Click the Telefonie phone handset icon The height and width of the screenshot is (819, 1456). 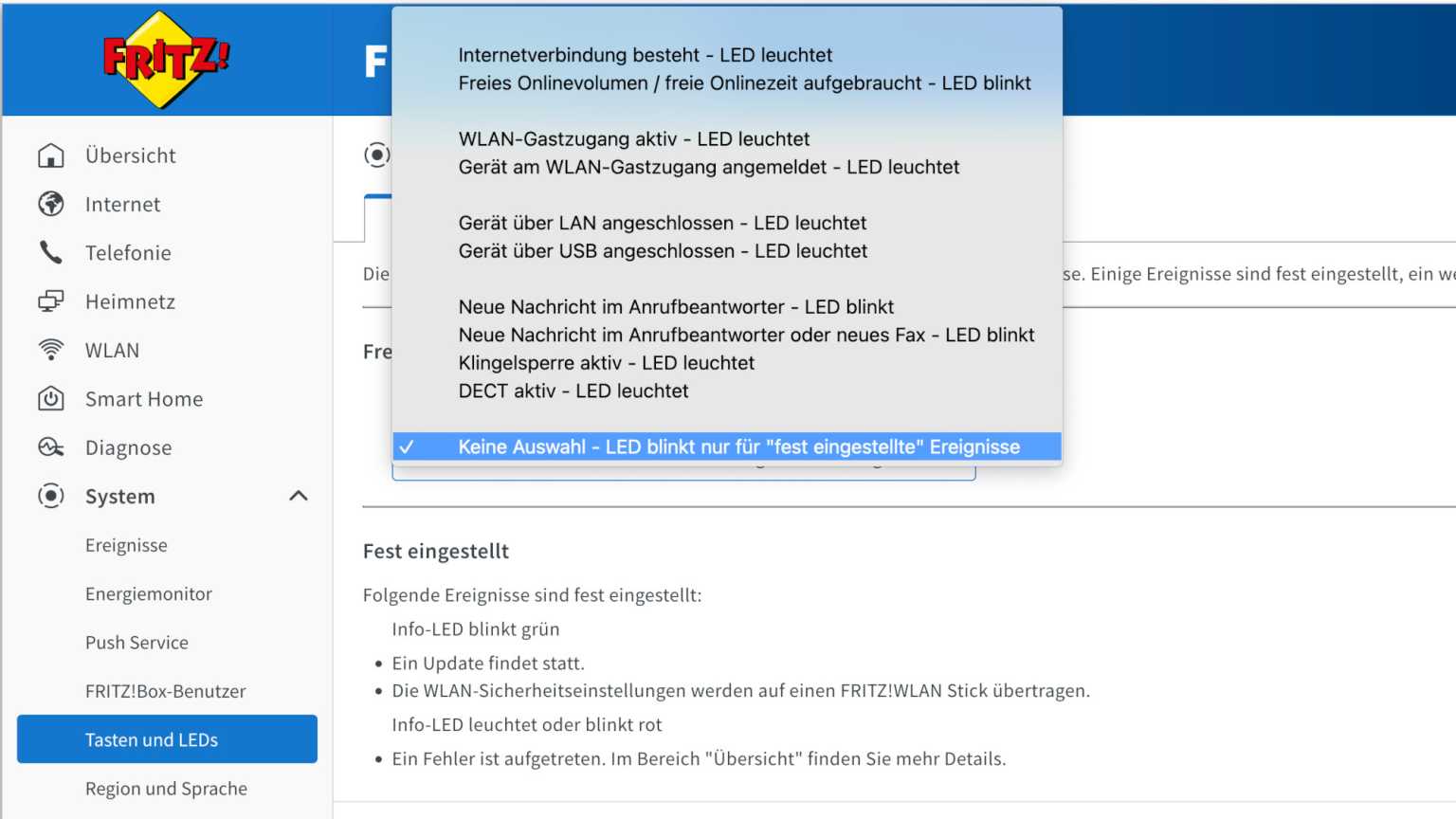(x=51, y=252)
